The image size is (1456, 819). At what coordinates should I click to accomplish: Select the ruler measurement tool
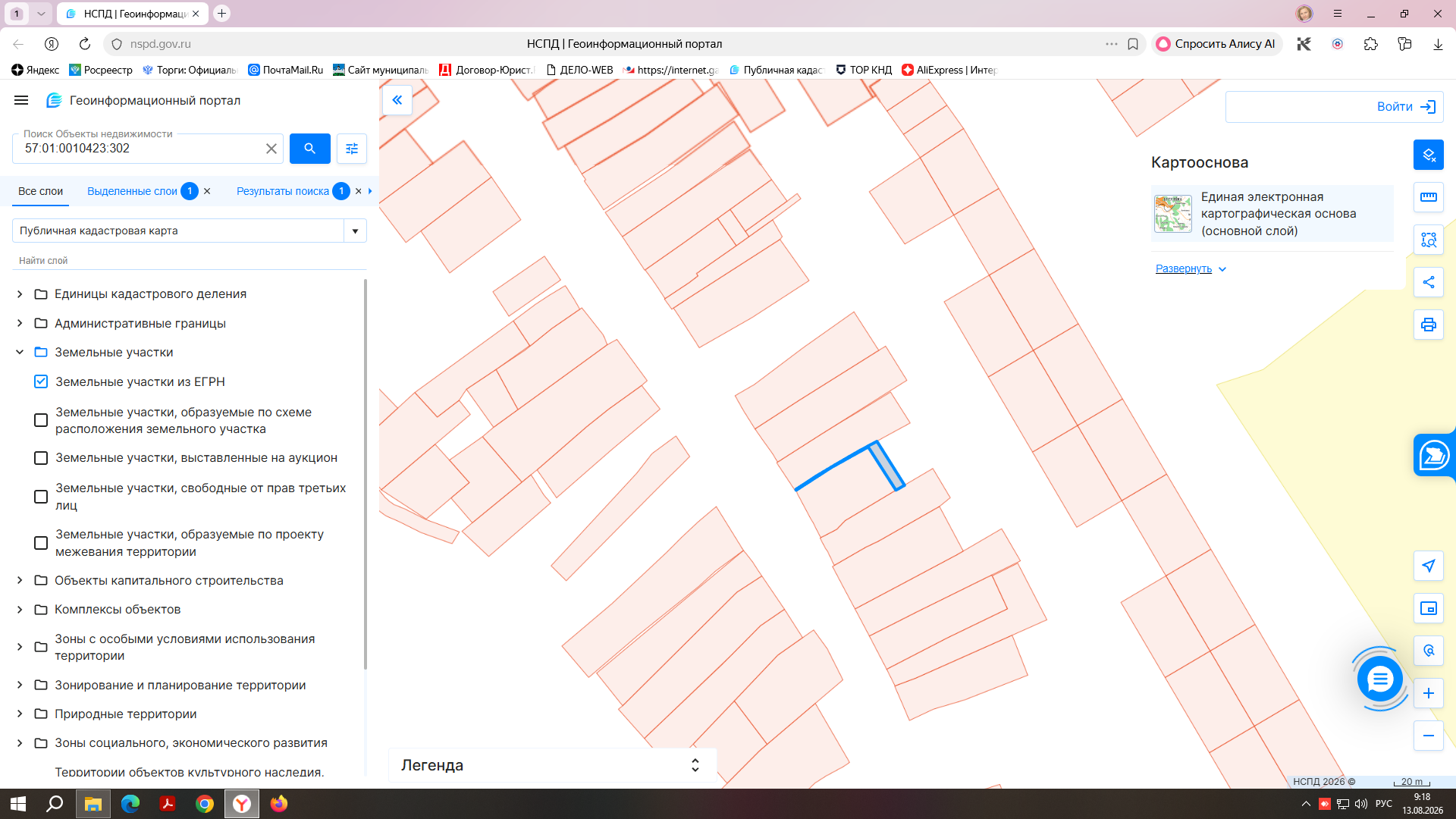[1429, 197]
